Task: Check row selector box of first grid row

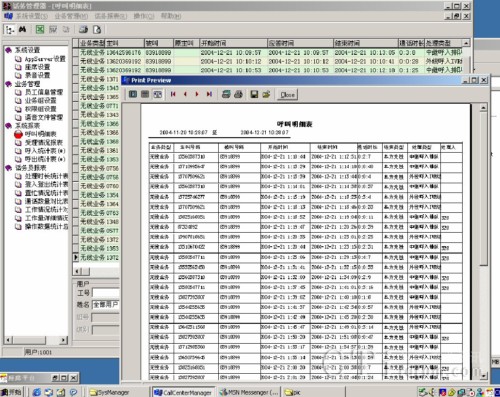Action: pyautogui.click(x=76, y=52)
